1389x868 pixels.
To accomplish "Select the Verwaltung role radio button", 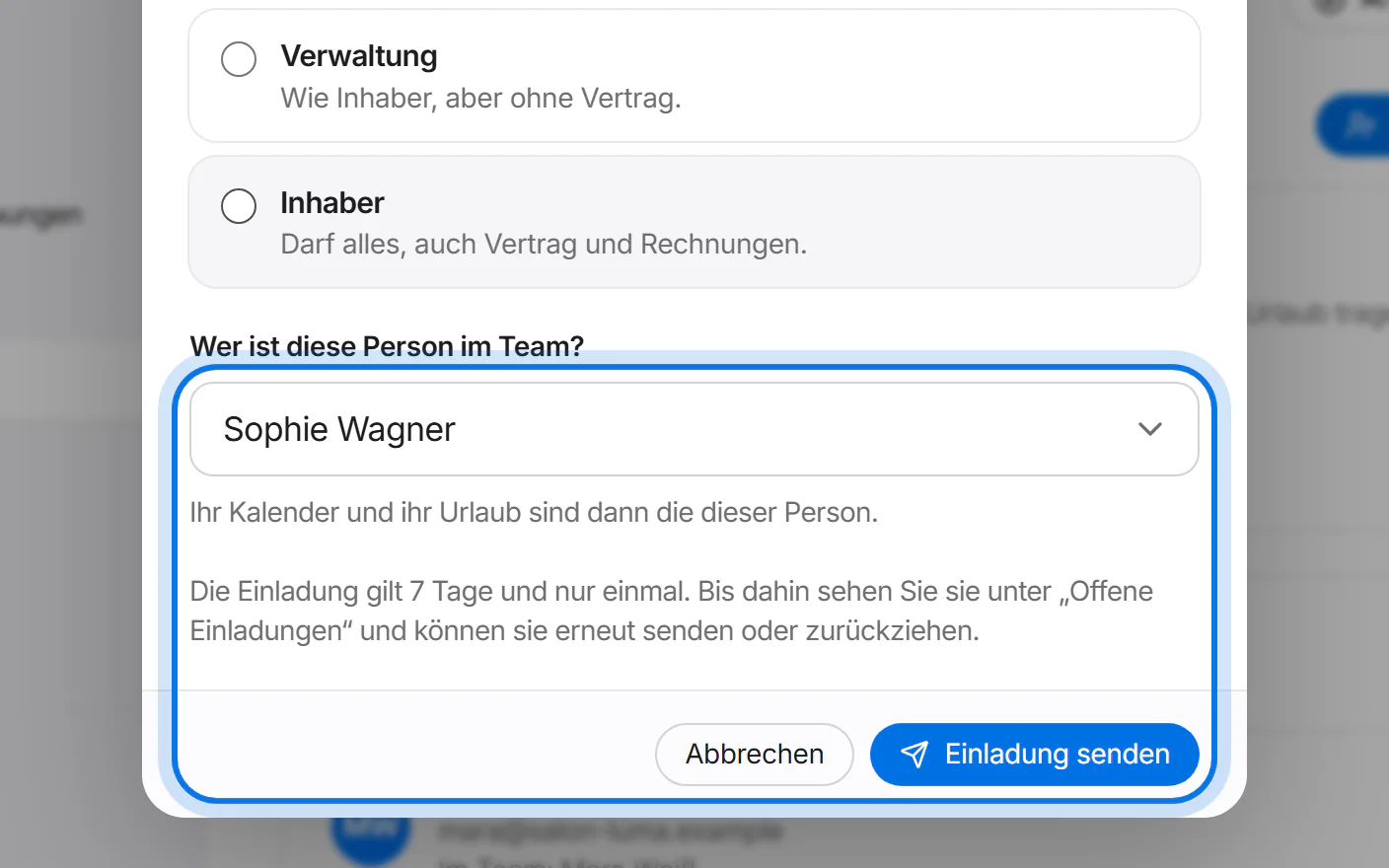I will point(239,59).
